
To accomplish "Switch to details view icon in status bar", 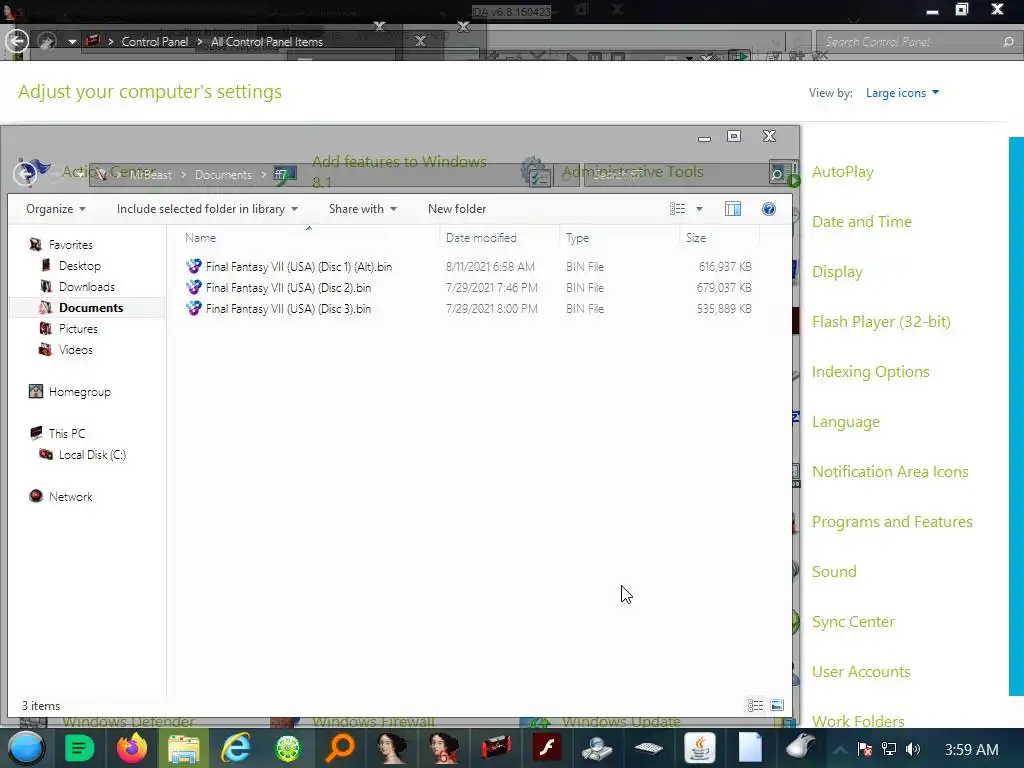I will (x=756, y=705).
